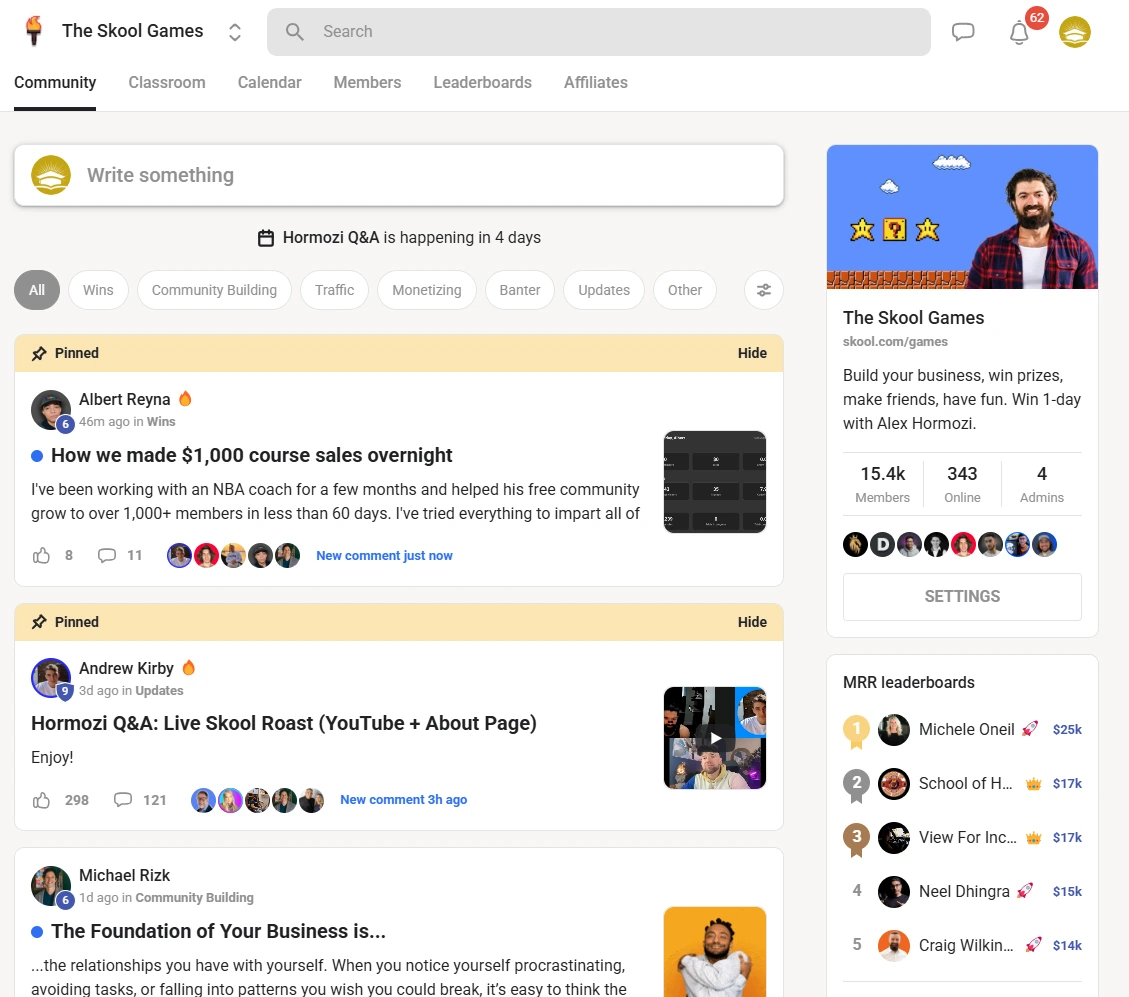Open the chat messages icon

[963, 32]
